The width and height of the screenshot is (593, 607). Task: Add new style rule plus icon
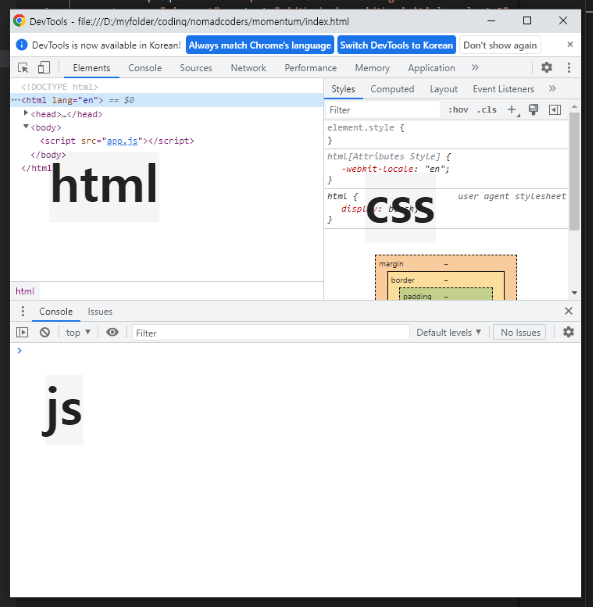512,110
